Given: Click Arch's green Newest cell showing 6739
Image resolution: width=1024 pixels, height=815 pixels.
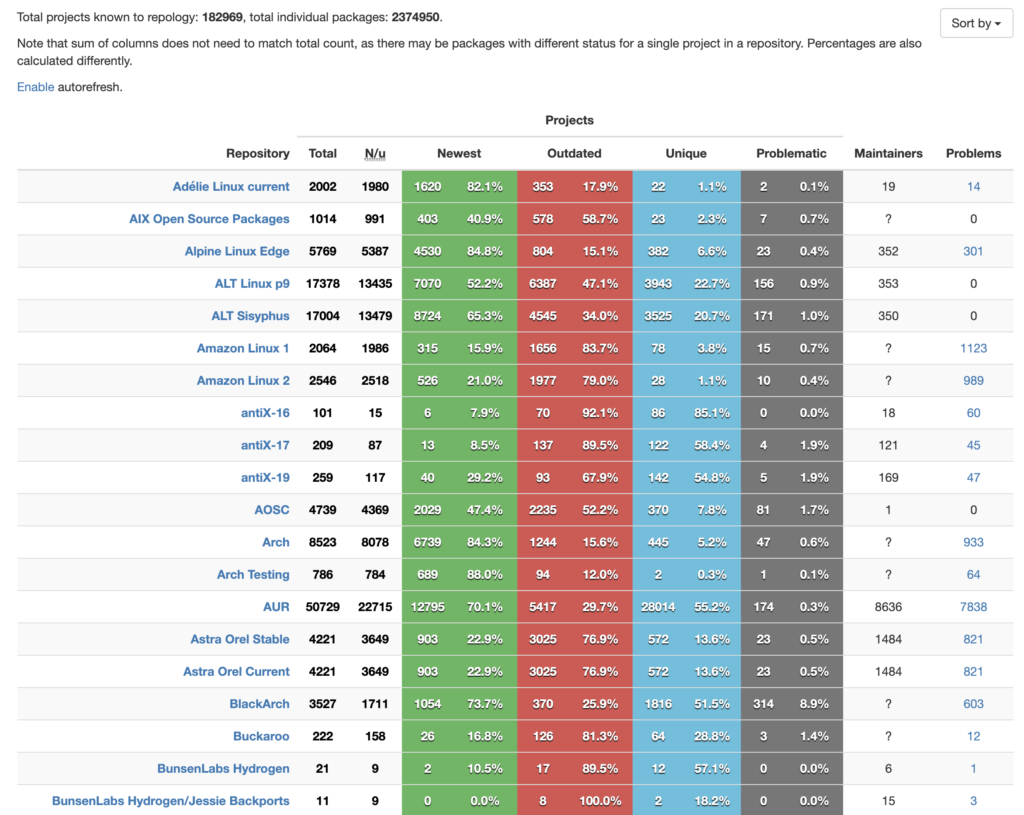Looking at the screenshot, I should tap(427, 542).
